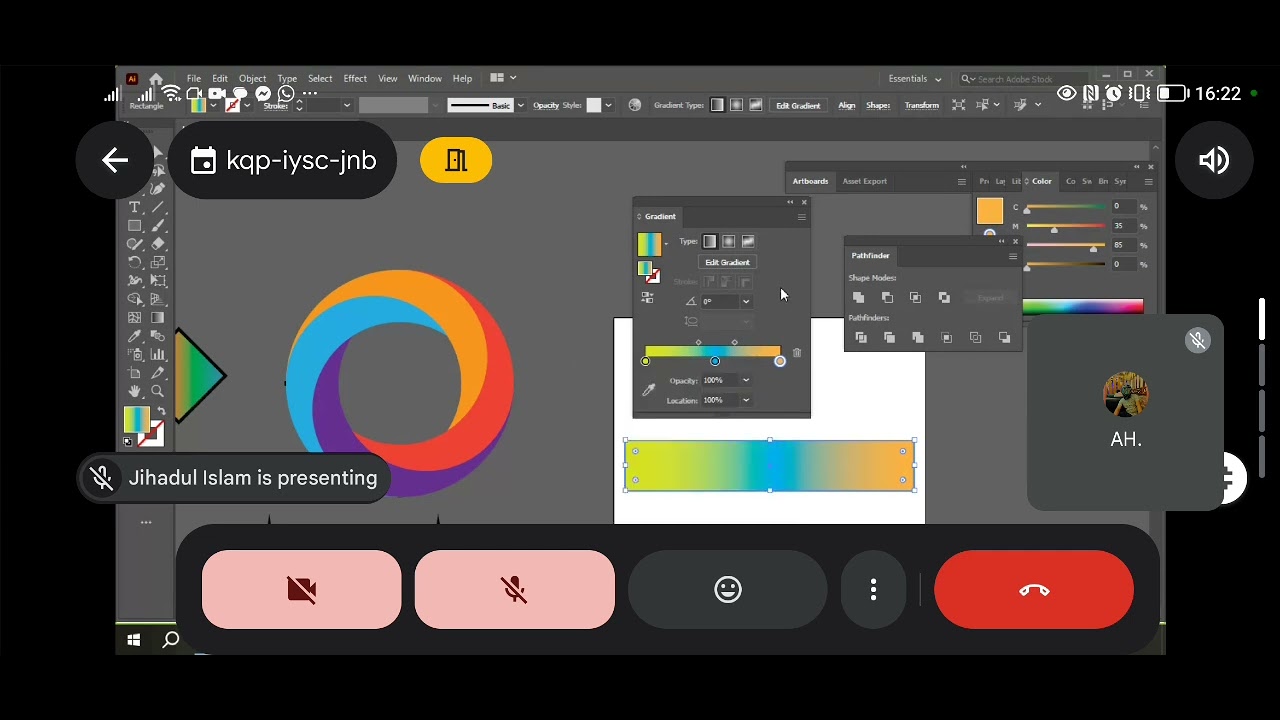Viewport: 1280px width, 720px height.
Task: Select the Line Segment tool
Action: tap(158, 207)
